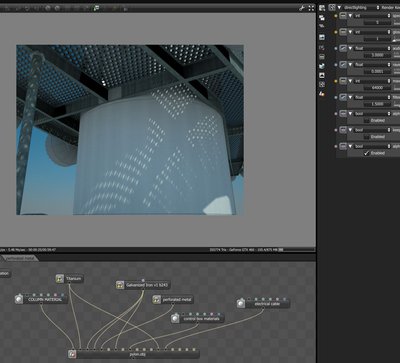The width and height of the screenshot is (400, 363).
Task: Select the Titanium material node
Action: 69,279
